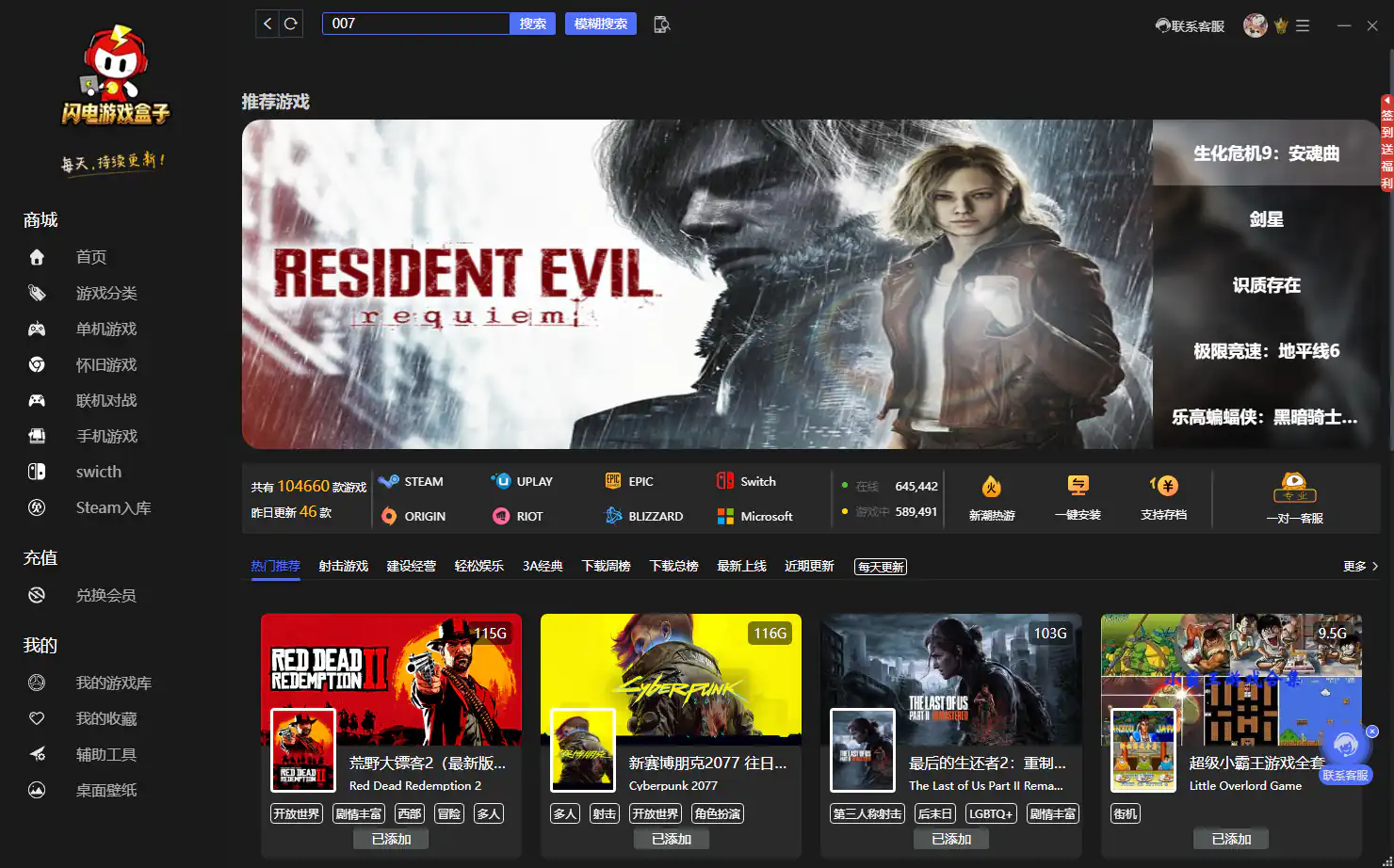Switch to the 3A经典 tab

[x=543, y=566]
